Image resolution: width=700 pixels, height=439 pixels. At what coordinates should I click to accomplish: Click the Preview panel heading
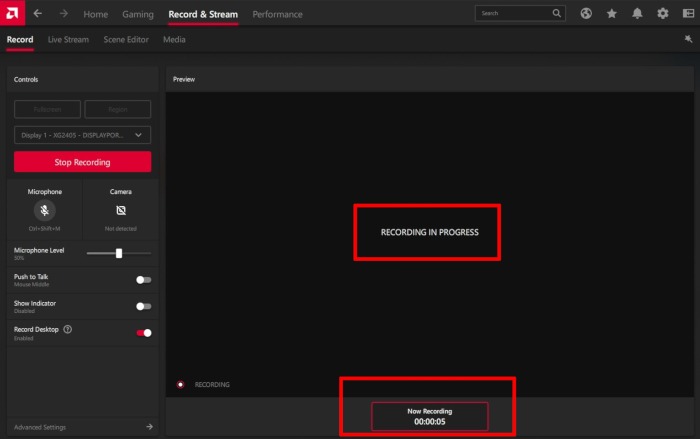tap(184, 79)
